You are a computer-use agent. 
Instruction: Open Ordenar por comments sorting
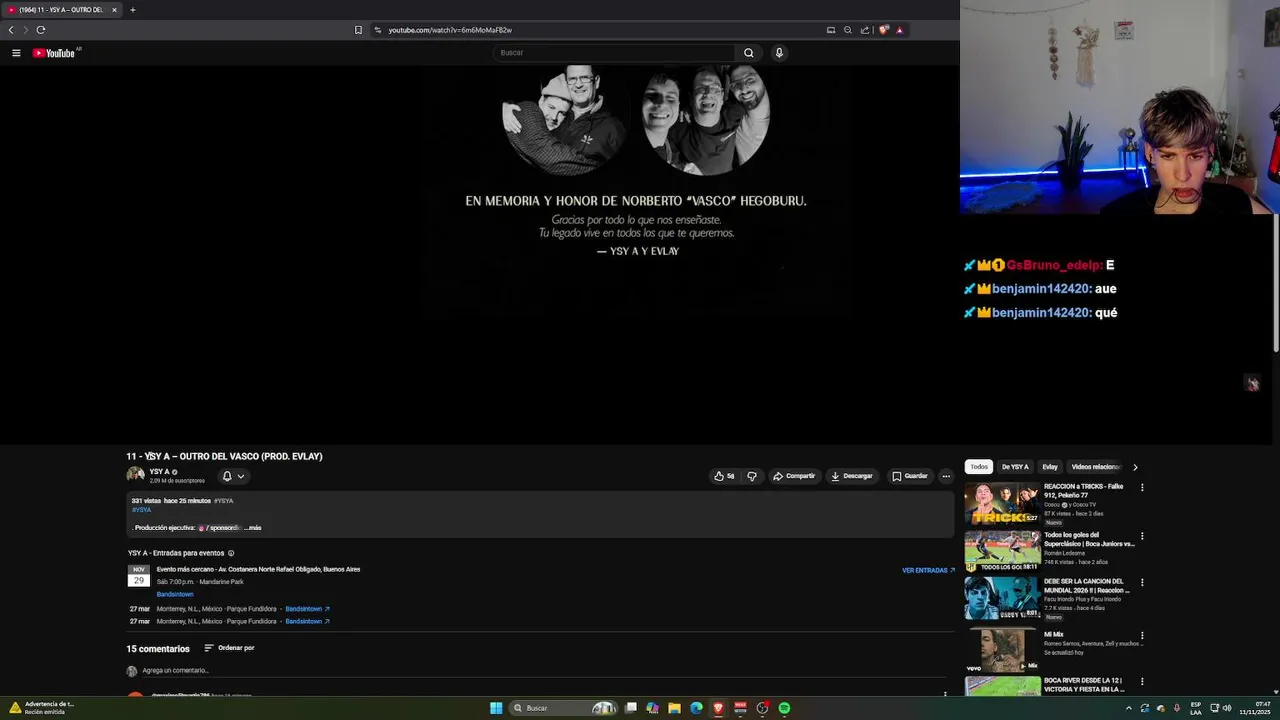click(229, 648)
